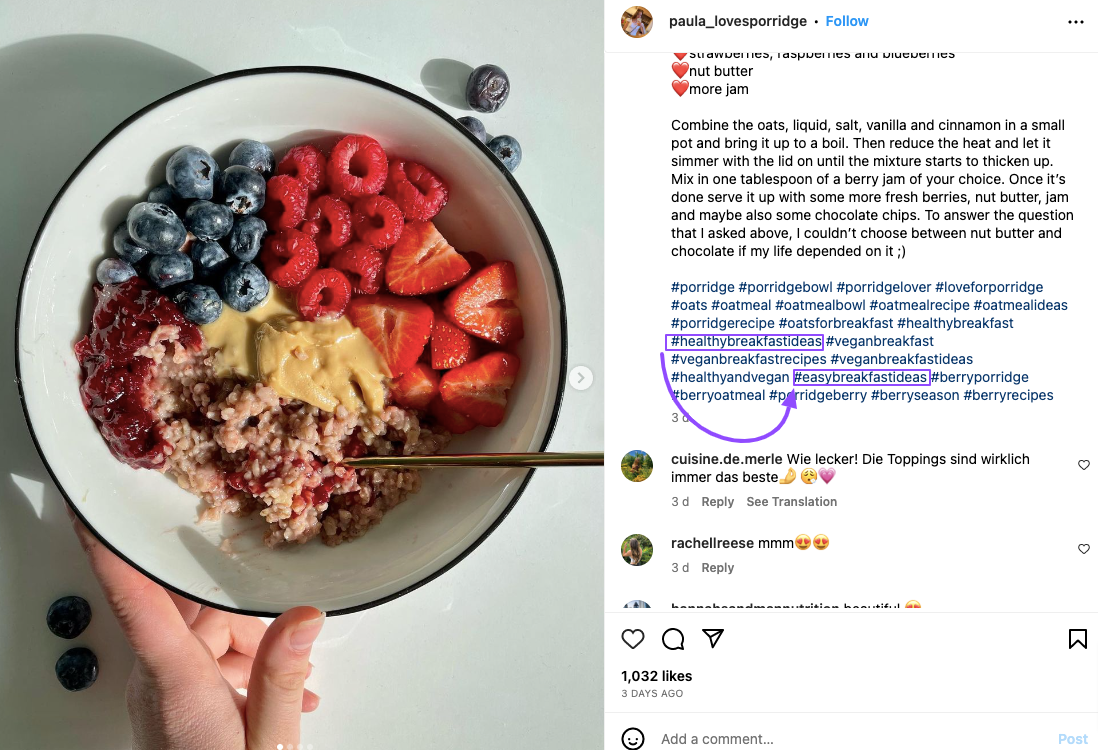This screenshot has height=750, width=1098.
Task: Open the #easybreakfastideas hashtag
Action: tap(861, 377)
